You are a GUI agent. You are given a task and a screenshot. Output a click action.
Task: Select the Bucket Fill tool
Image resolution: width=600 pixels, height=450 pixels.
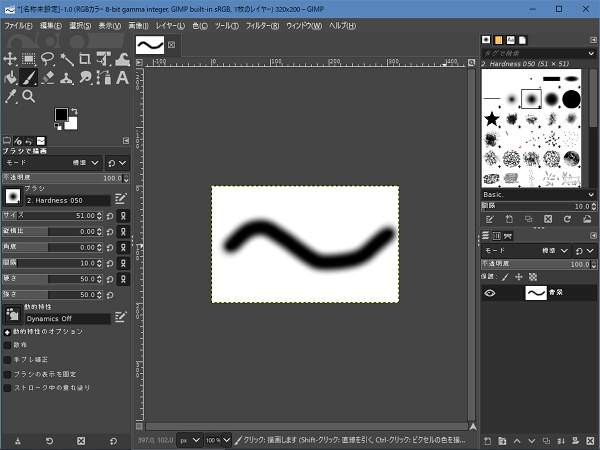point(10,77)
